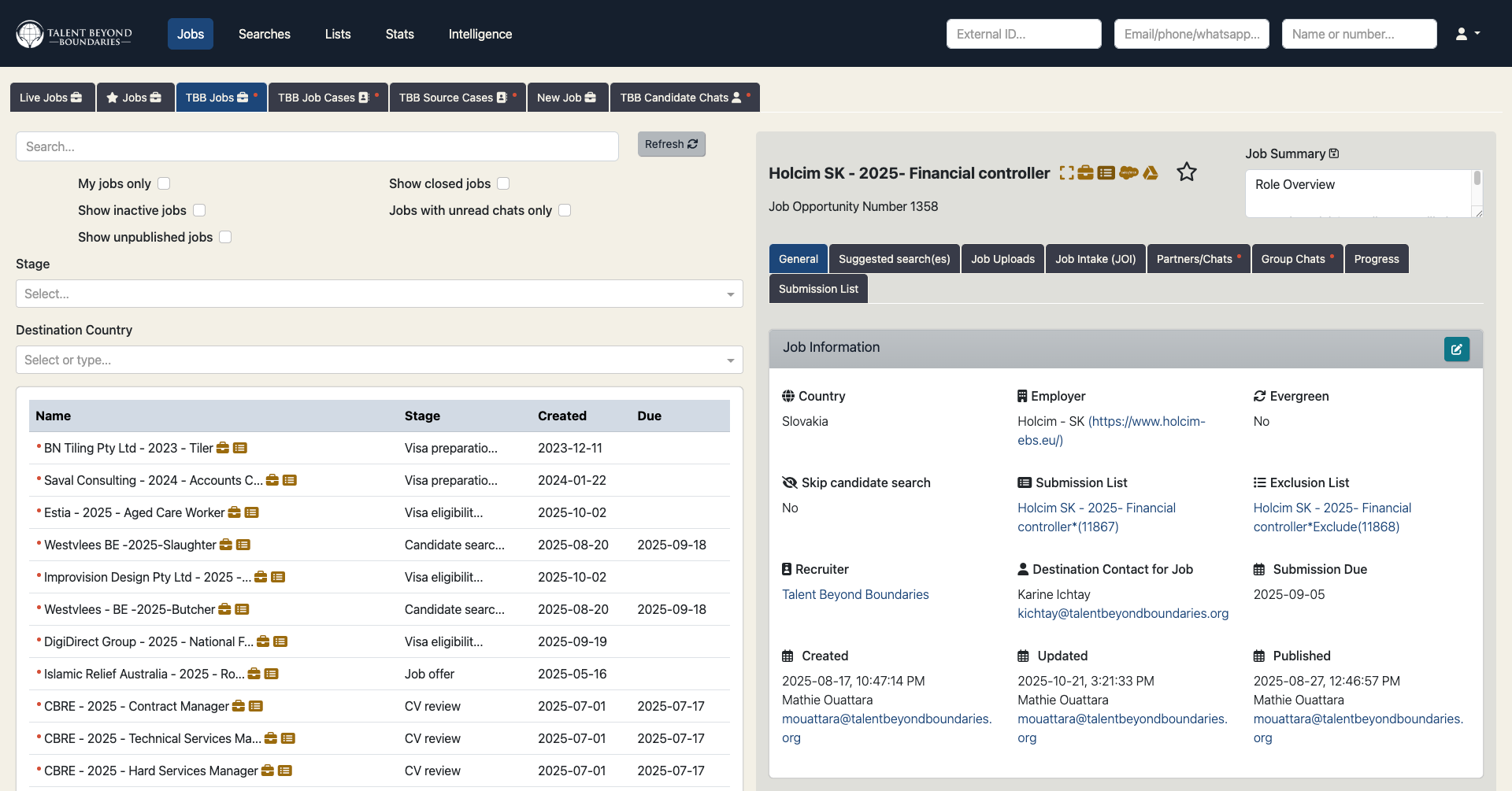Viewport: 1512px width, 791px height.
Task: Click the edit pencil on Job Information panel
Action: [x=1456, y=349]
